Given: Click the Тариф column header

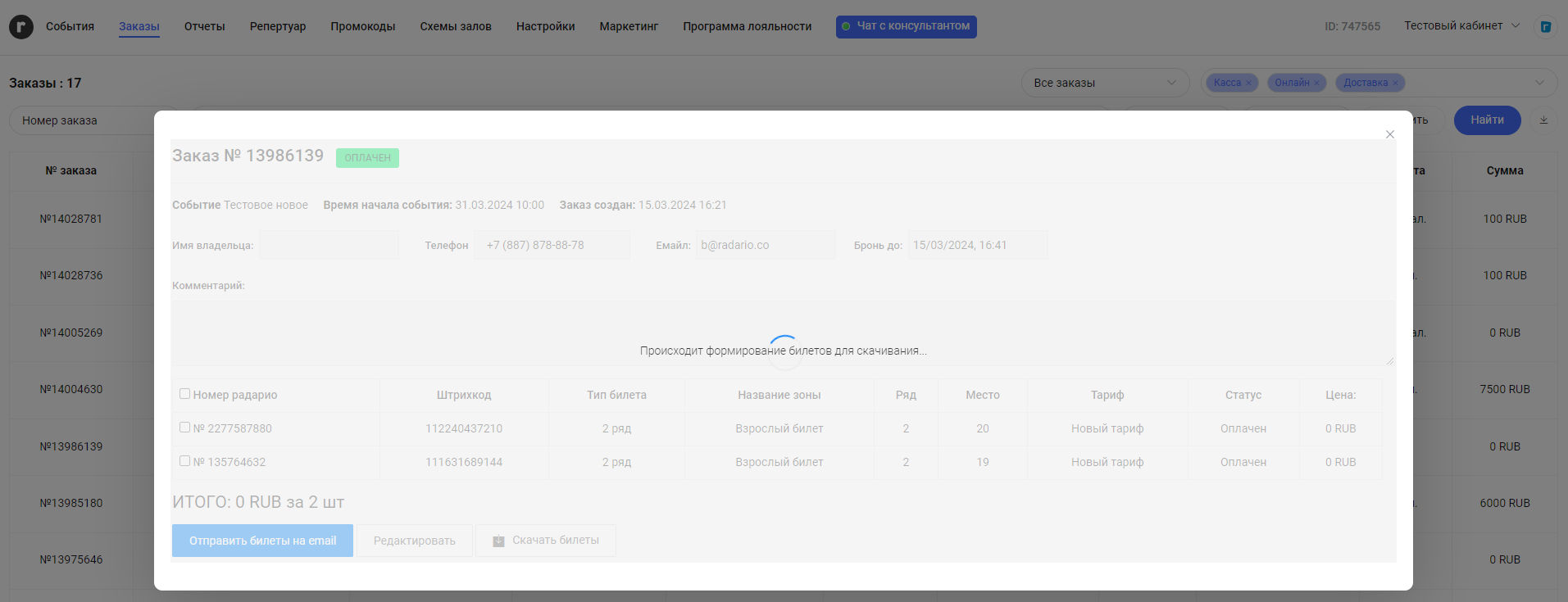Looking at the screenshot, I should pos(1107,395).
